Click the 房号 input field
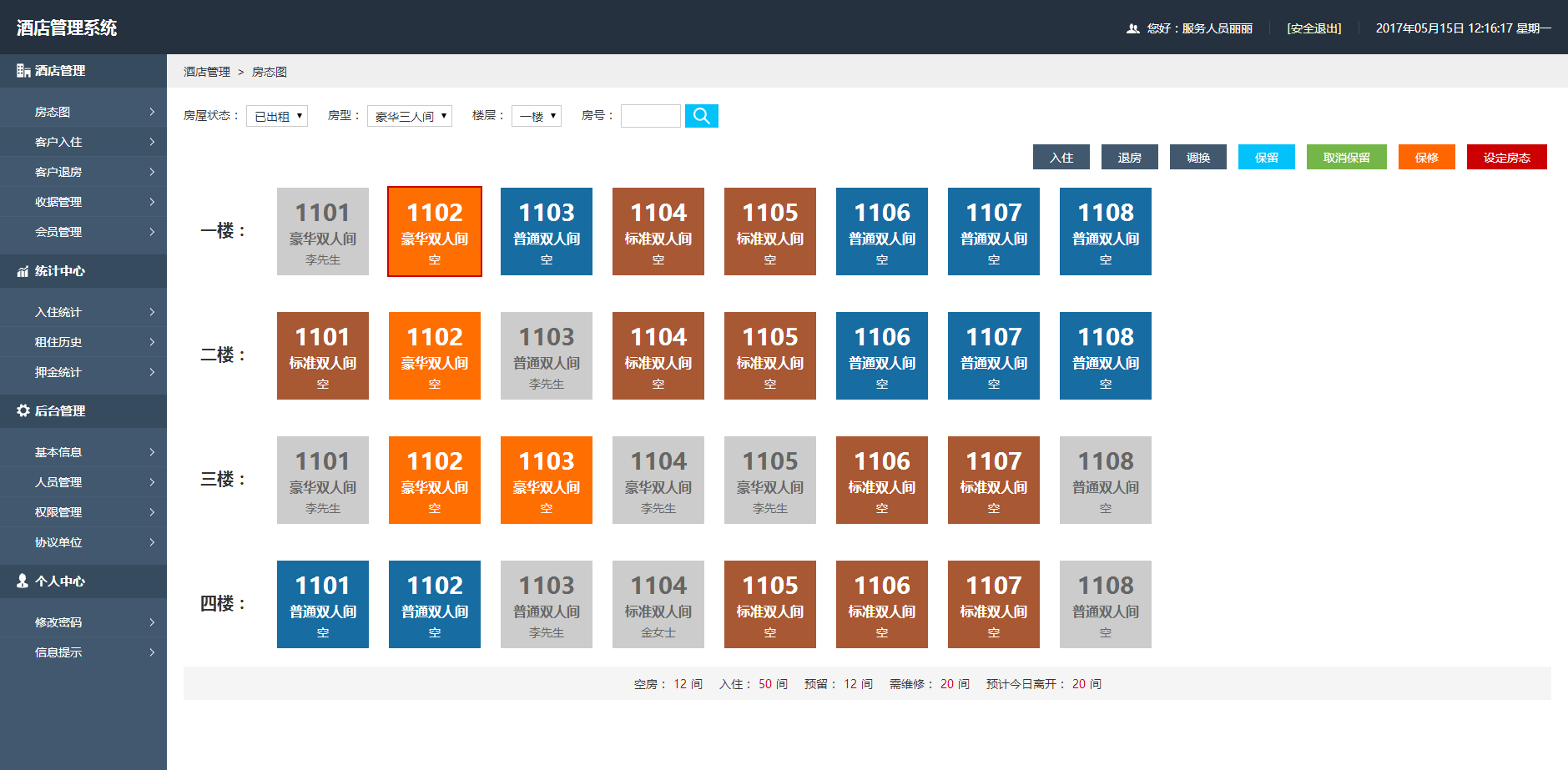 651,116
